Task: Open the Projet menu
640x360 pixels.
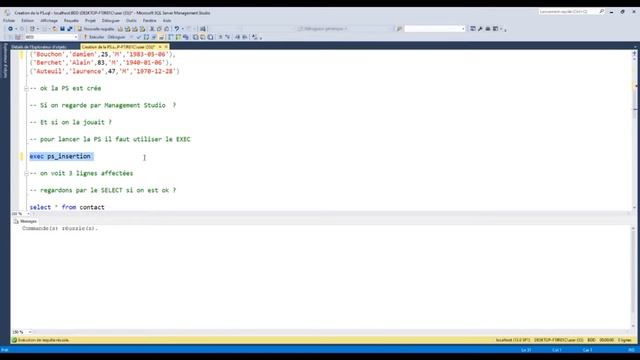Action: [x=90, y=20]
